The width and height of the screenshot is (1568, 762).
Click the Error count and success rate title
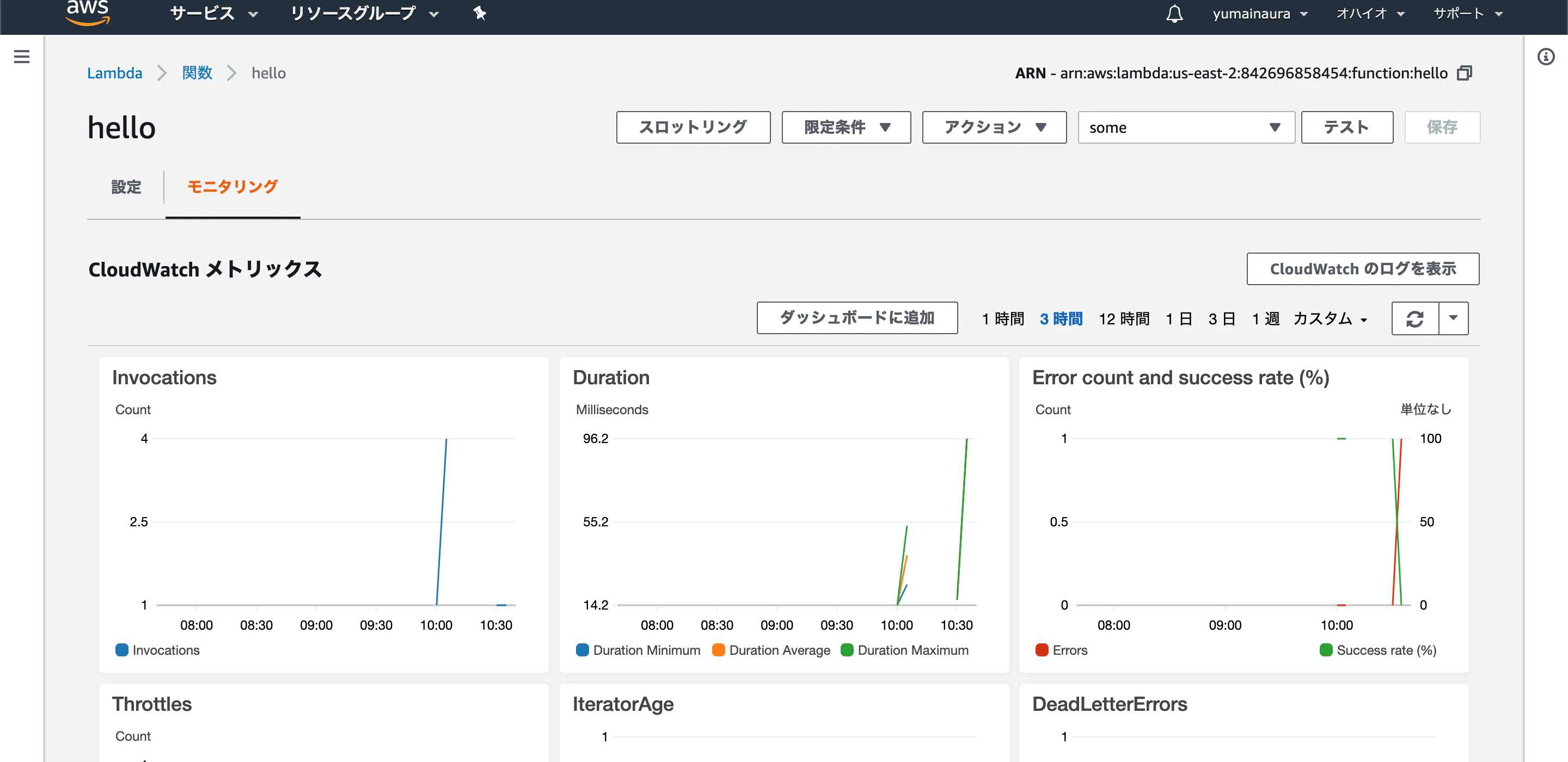click(1181, 377)
